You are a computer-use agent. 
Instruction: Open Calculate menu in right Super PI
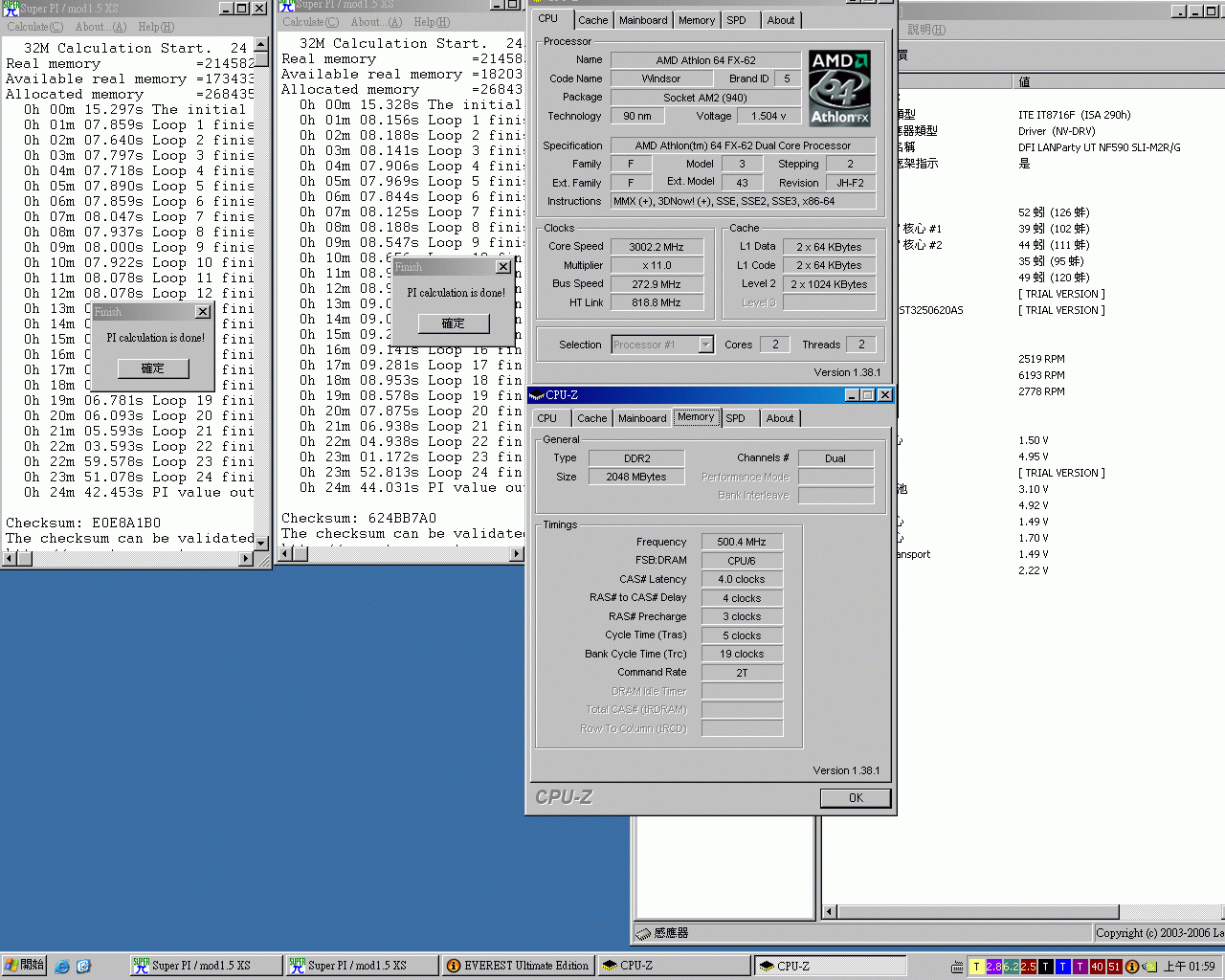tap(311, 22)
